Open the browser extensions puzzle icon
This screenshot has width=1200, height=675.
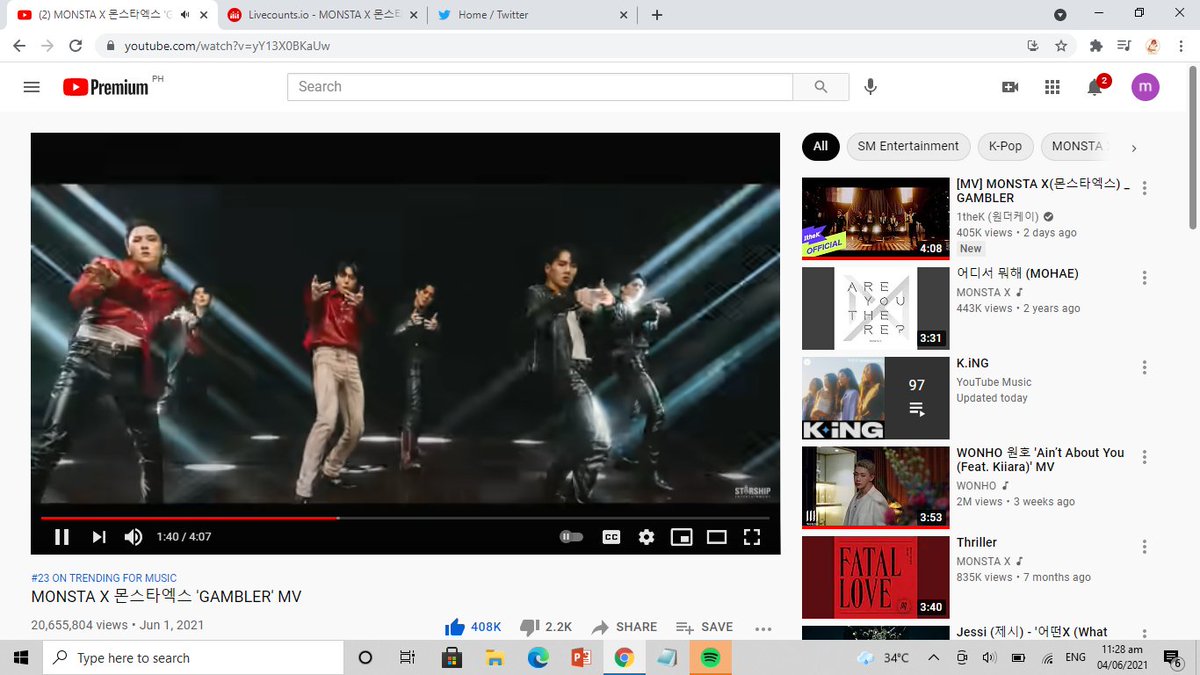tap(1096, 46)
